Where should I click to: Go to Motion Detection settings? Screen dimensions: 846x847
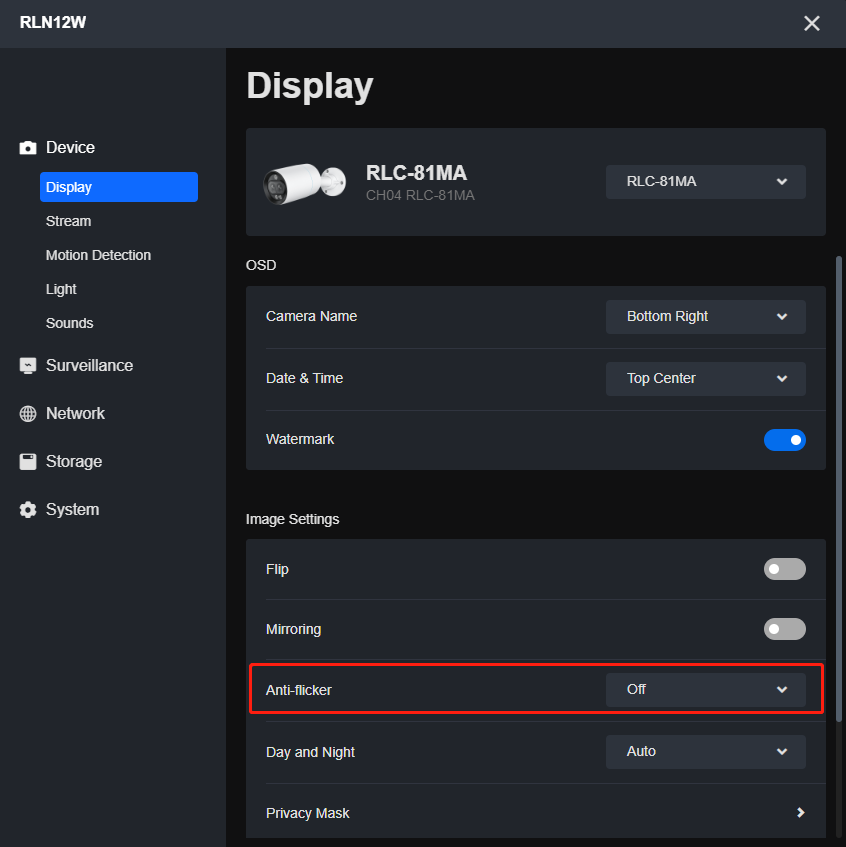click(x=98, y=256)
